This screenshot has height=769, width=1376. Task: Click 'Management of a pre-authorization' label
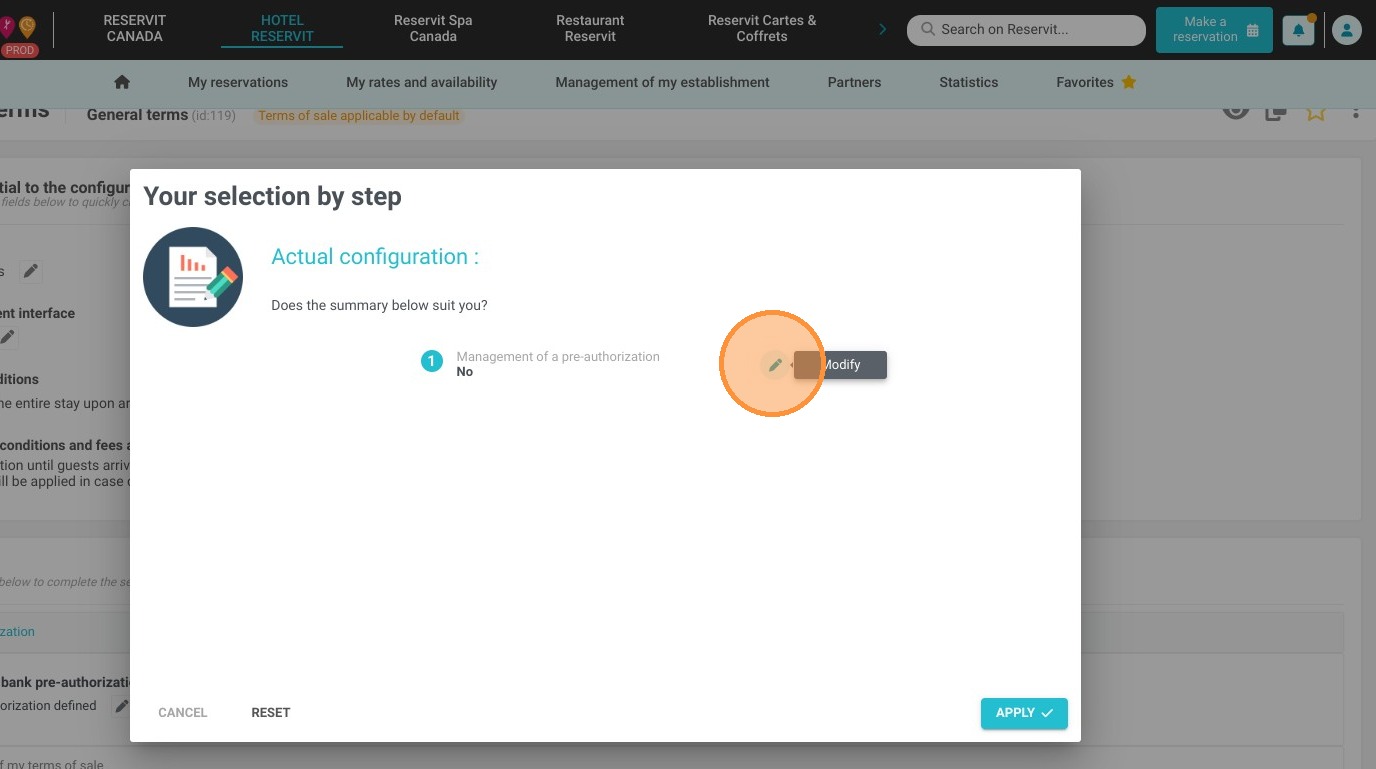[558, 356]
